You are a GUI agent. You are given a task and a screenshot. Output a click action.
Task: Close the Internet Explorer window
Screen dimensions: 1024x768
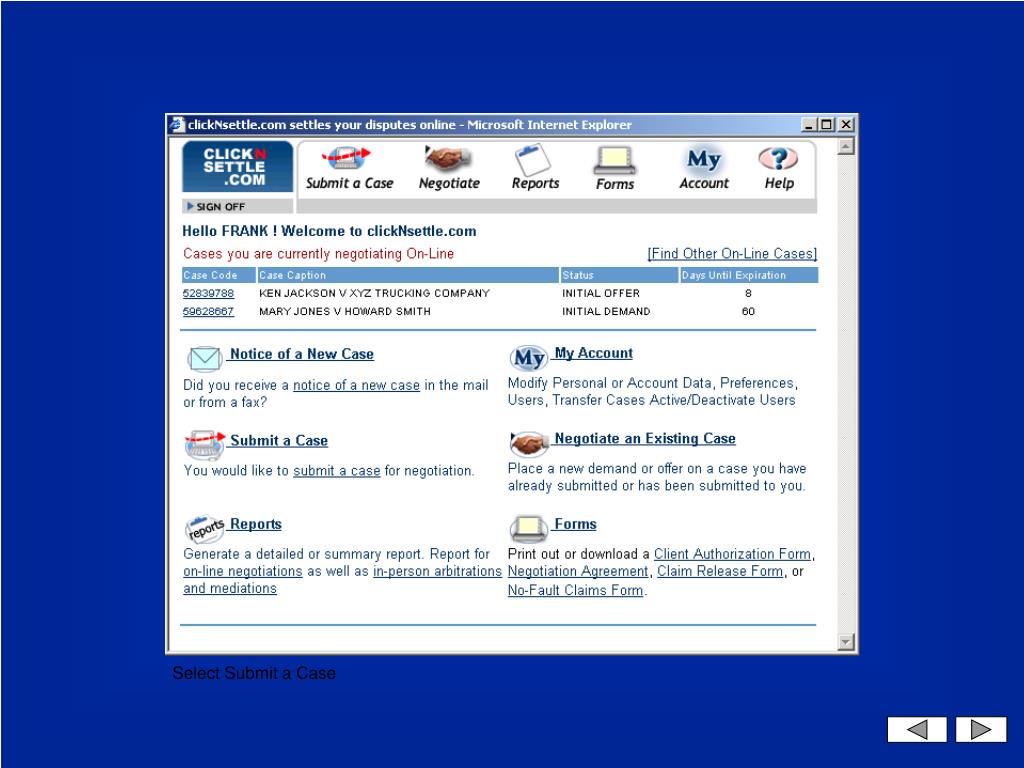[x=846, y=124]
